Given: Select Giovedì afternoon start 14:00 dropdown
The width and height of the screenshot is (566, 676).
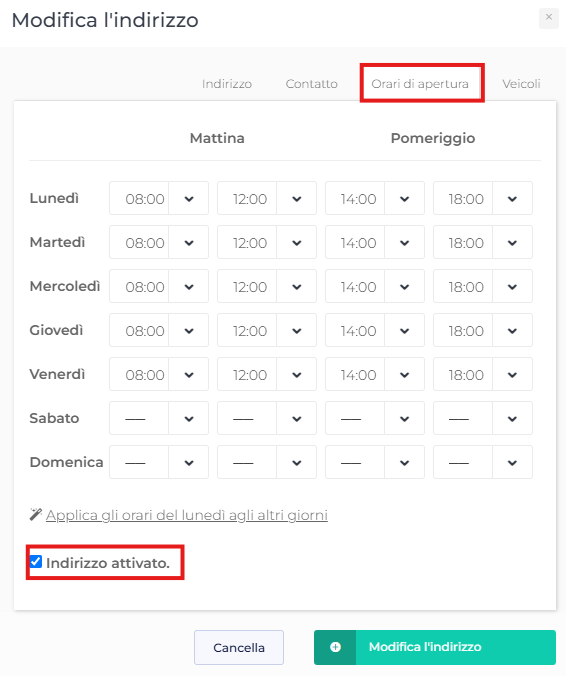Looking at the screenshot, I should [375, 330].
